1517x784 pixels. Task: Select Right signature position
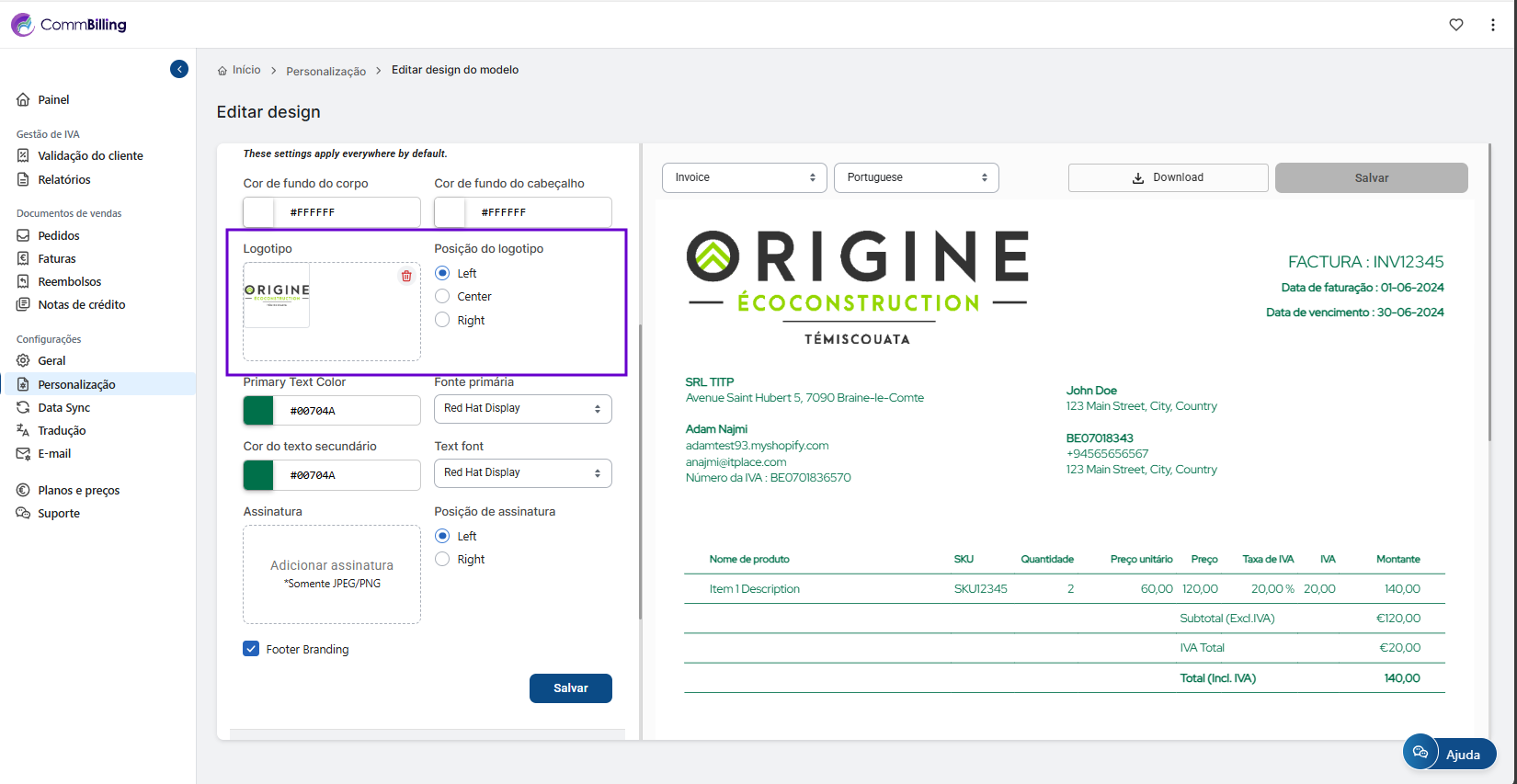[x=442, y=559]
